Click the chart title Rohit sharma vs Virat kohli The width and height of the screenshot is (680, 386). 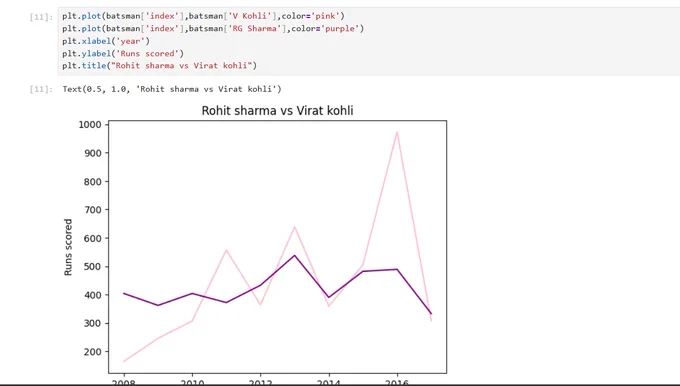coord(277,111)
